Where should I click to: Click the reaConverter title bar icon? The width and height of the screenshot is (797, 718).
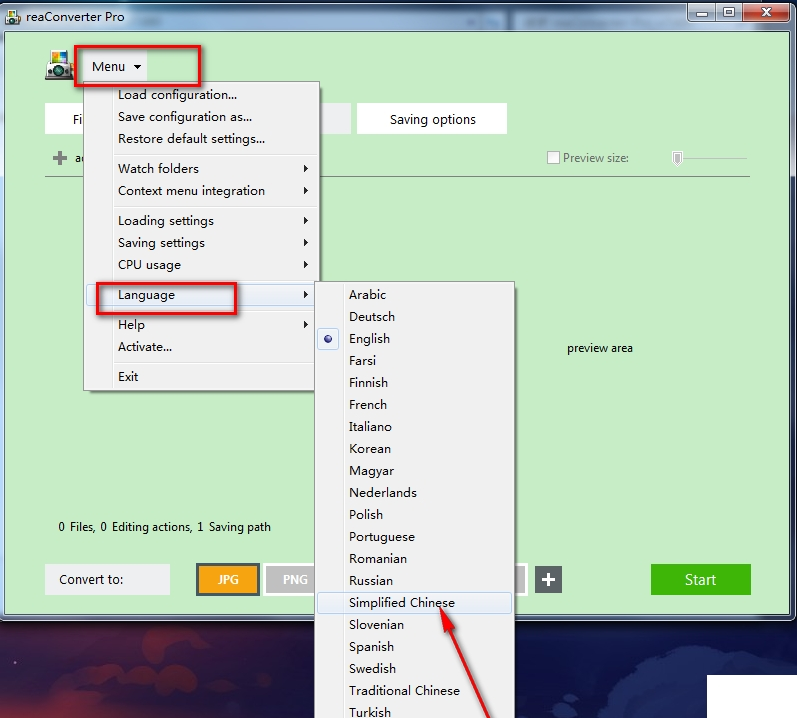click(x=13, y=17)
